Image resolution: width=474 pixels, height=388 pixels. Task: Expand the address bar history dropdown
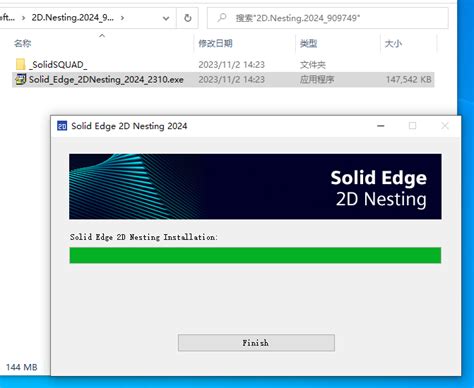(x=166, y=18)
